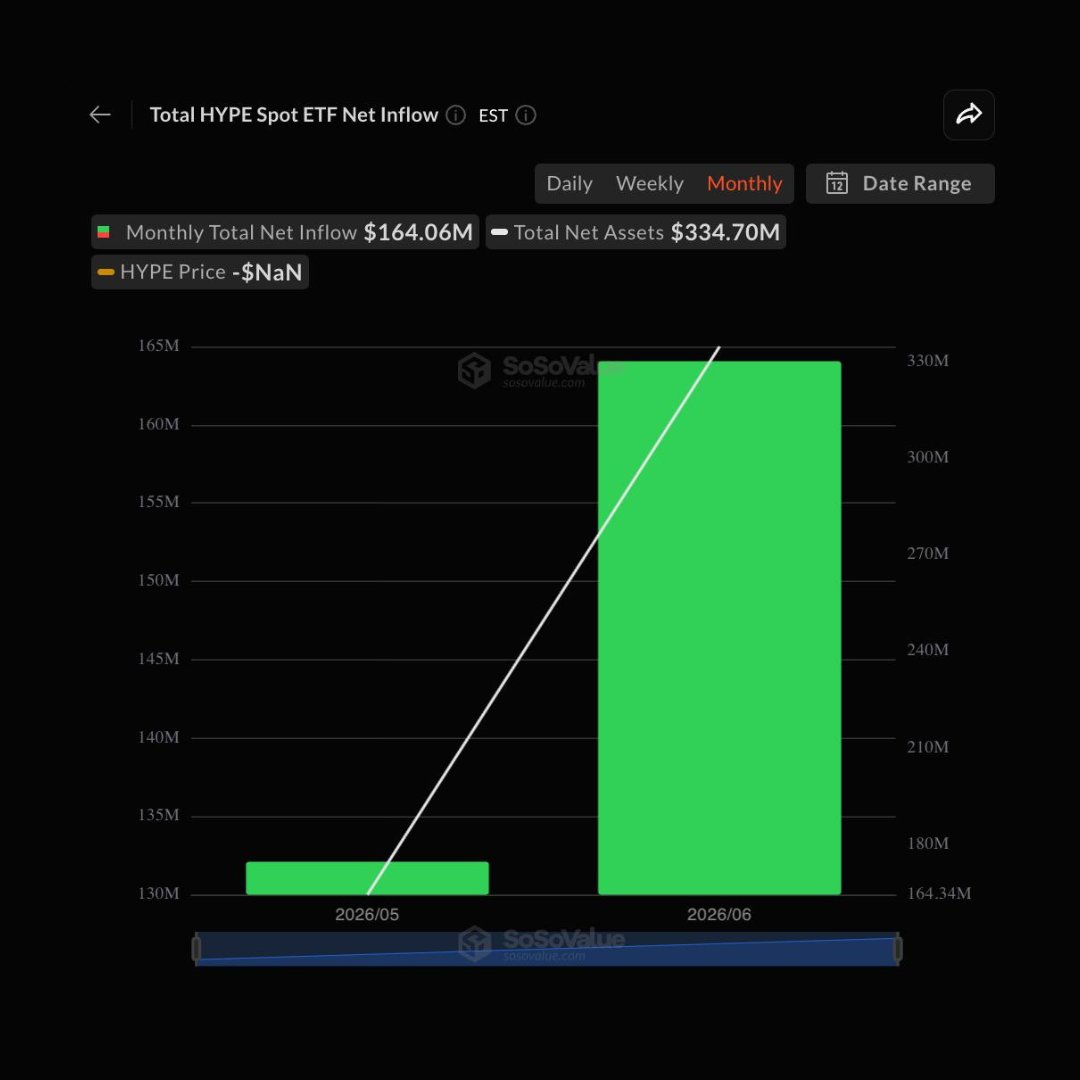This screenshot has width=1080, height=1080.
Task: Click the left handle of the range slider
Action: pos(196,948)
